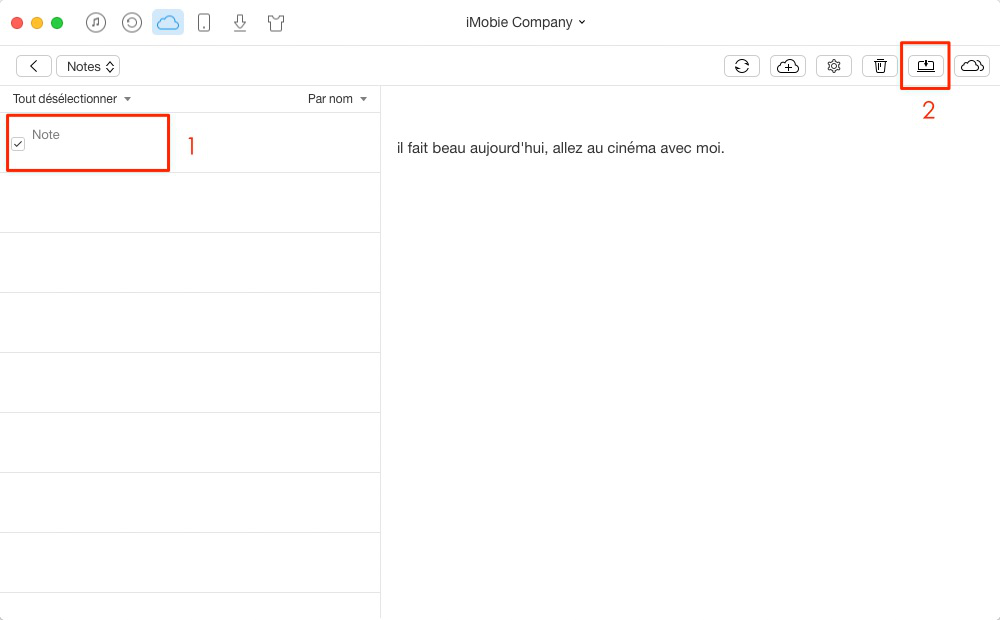Close the window with red button
This screenshot has height=620, width=1000.
pos(17,23)
